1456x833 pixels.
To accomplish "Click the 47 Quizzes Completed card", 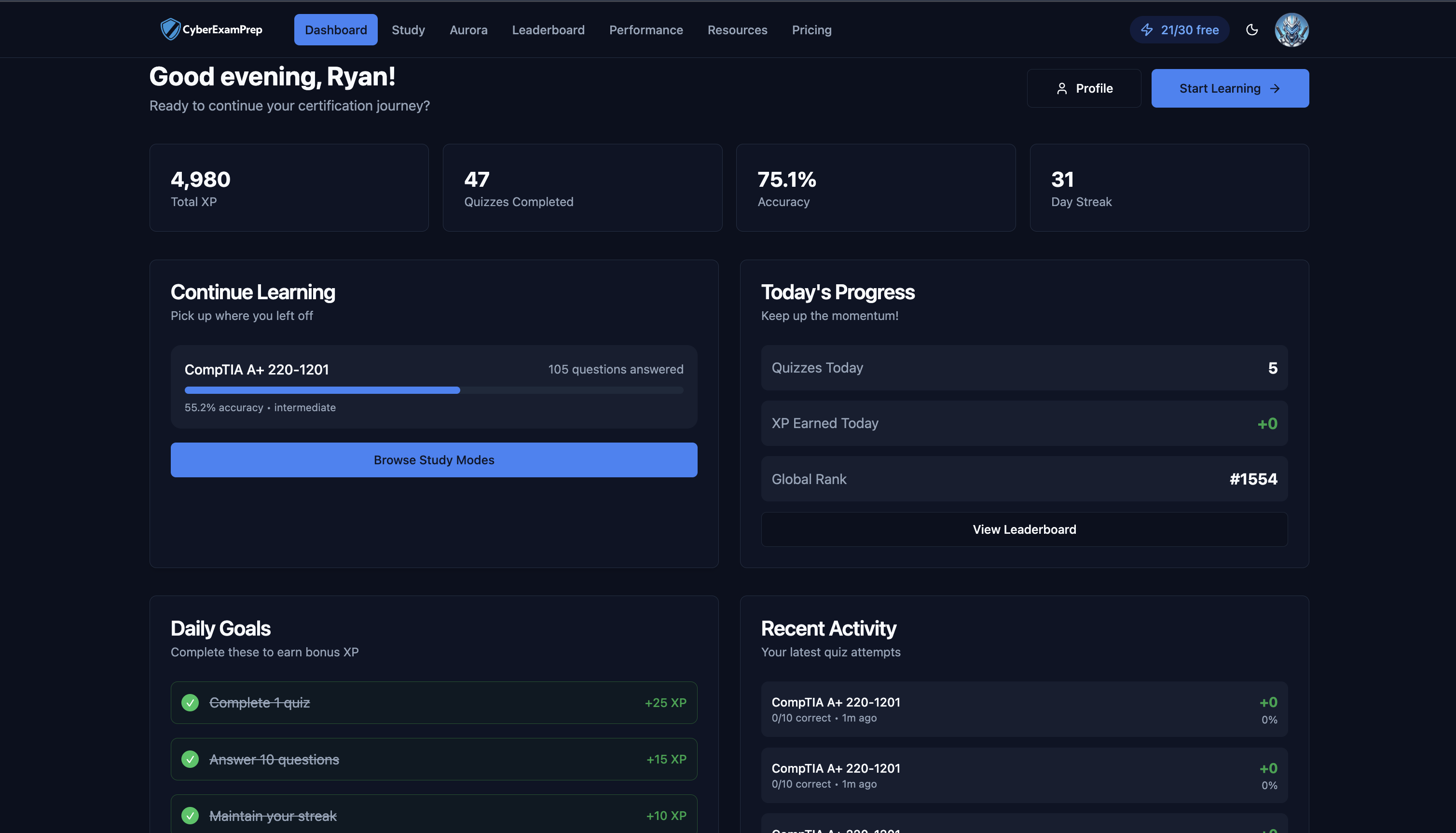I will [582, 188].
